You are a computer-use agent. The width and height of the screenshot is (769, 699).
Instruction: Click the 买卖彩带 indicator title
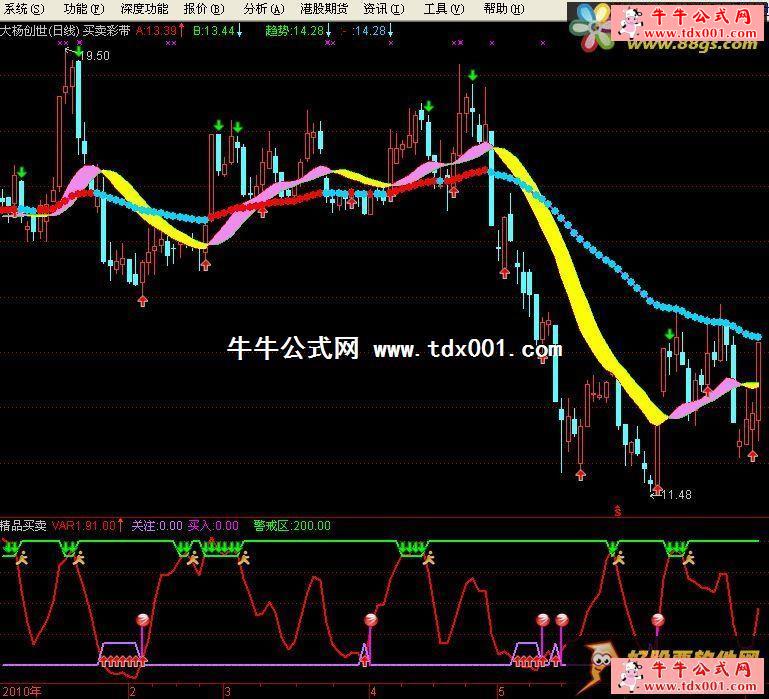[x=107, y=30]
